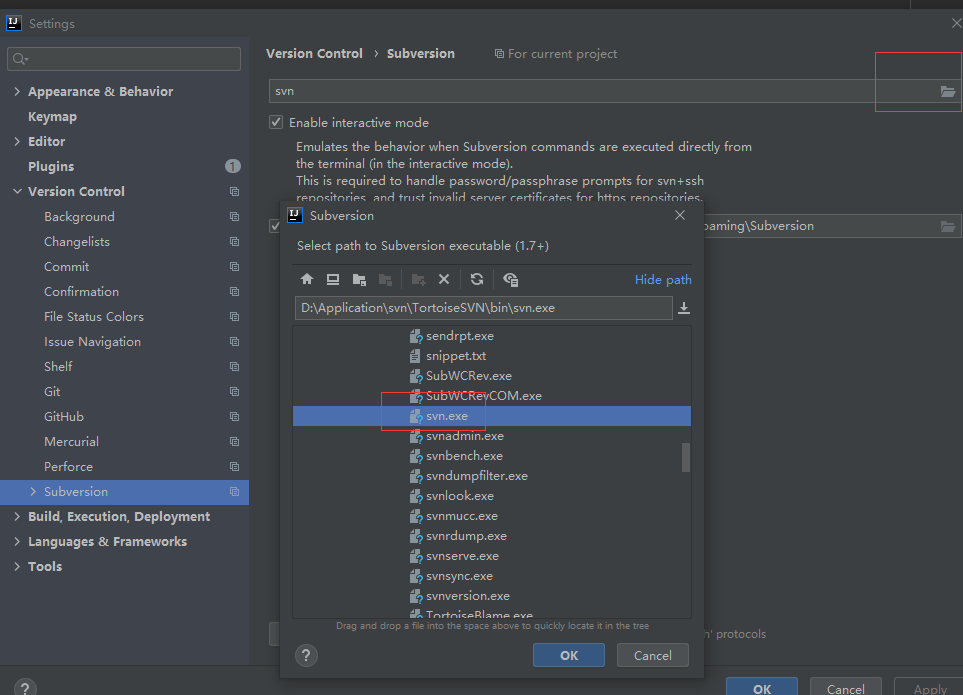
Task: Select svndumpfilter.exe in the file tree
Action: coord(491,476)
